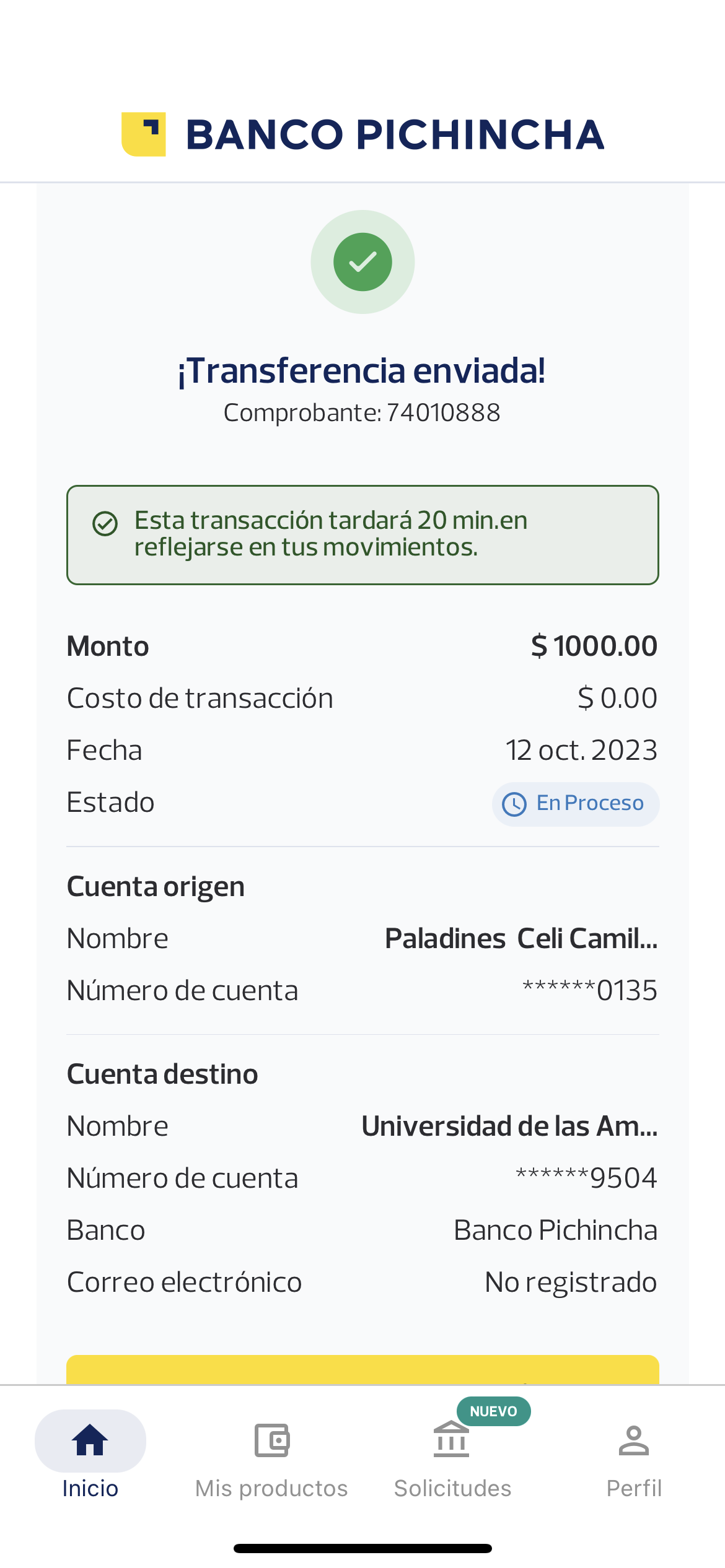Tap the En Proceso status badge

pos(576,804)
